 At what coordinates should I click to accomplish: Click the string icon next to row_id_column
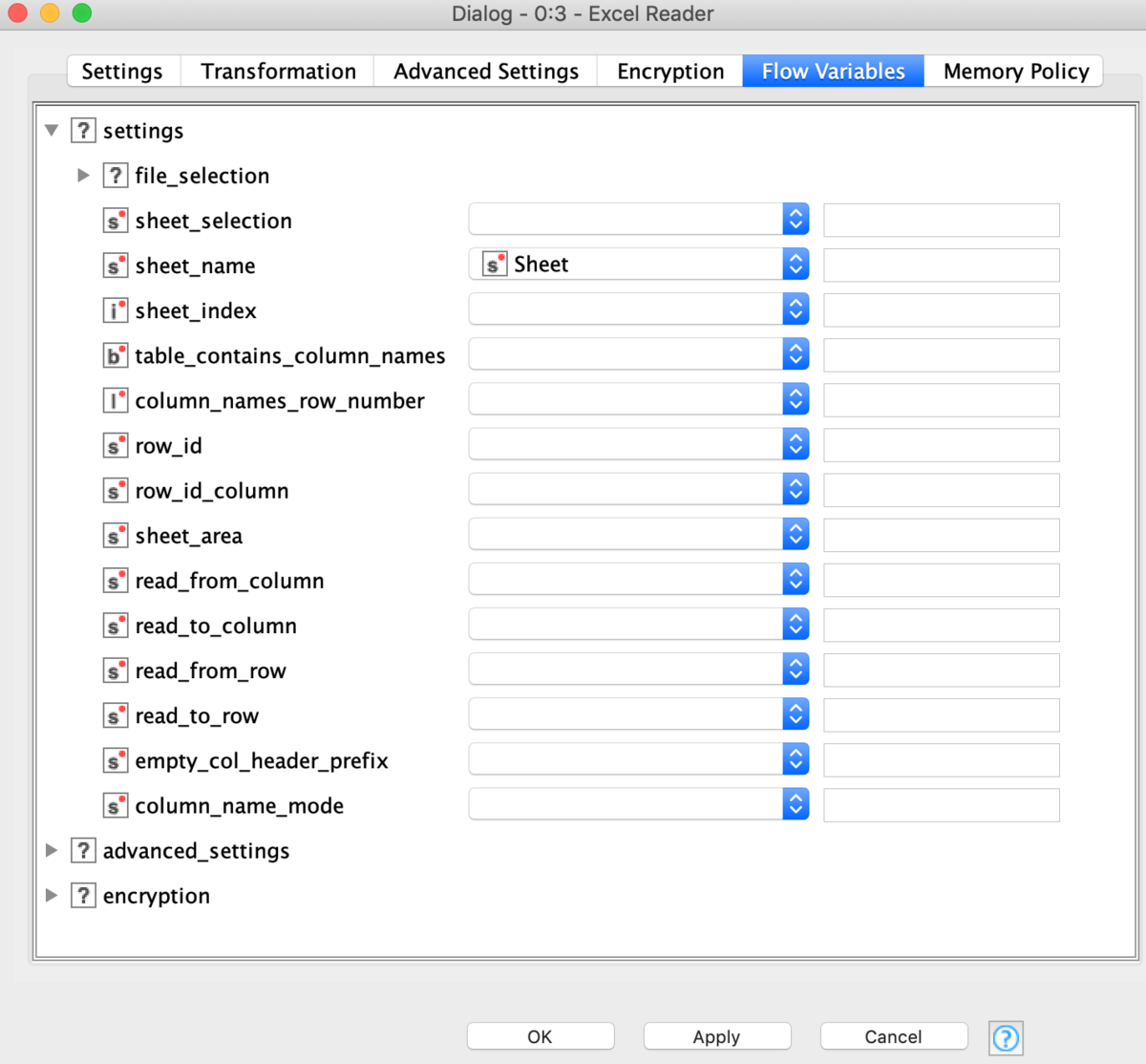click(116, 490)
